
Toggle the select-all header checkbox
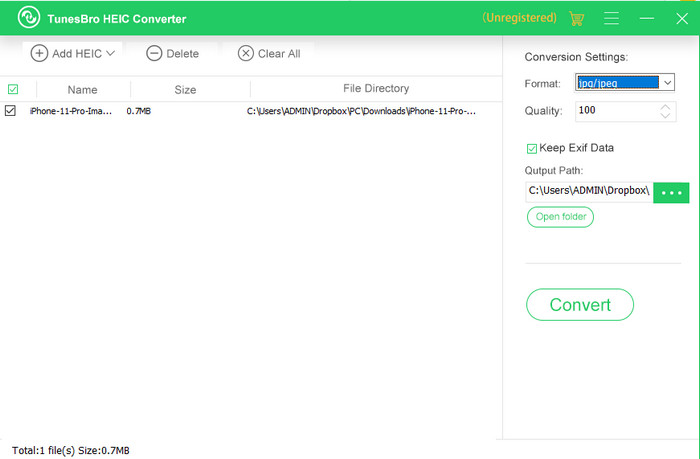point(13,89)
